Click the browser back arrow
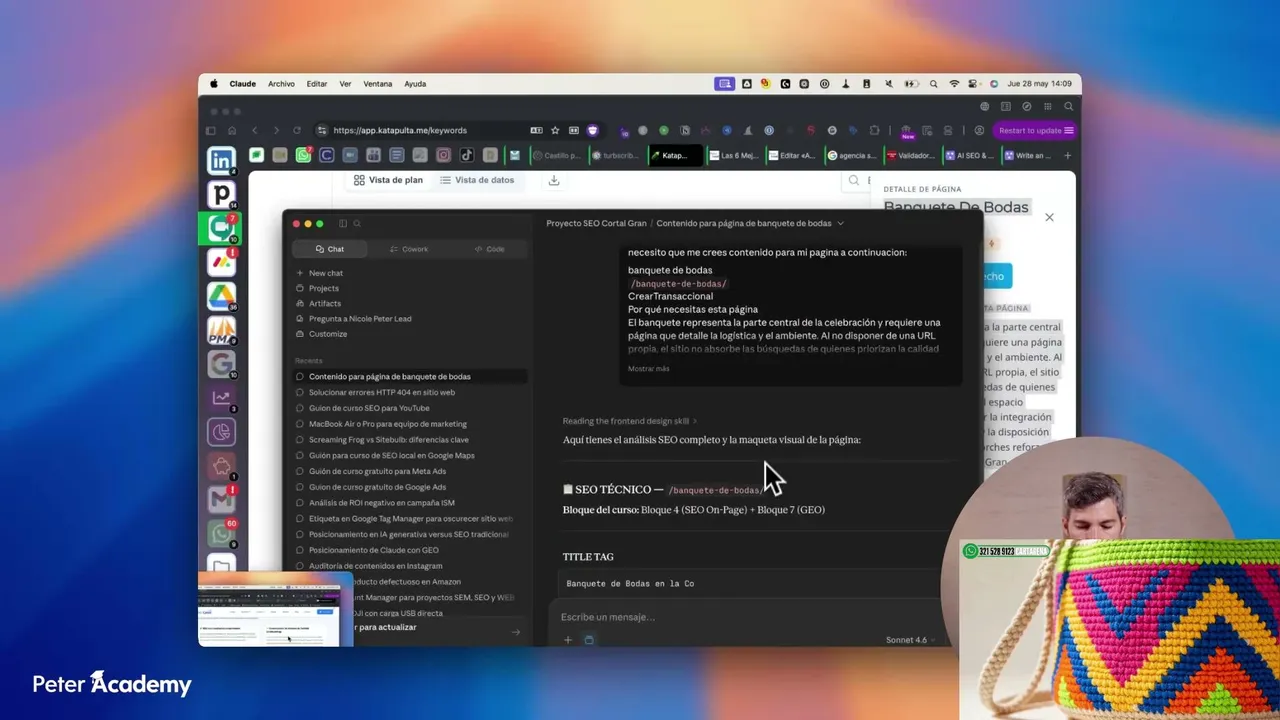This screenshot has width=1280, height=720. (254, 130)
